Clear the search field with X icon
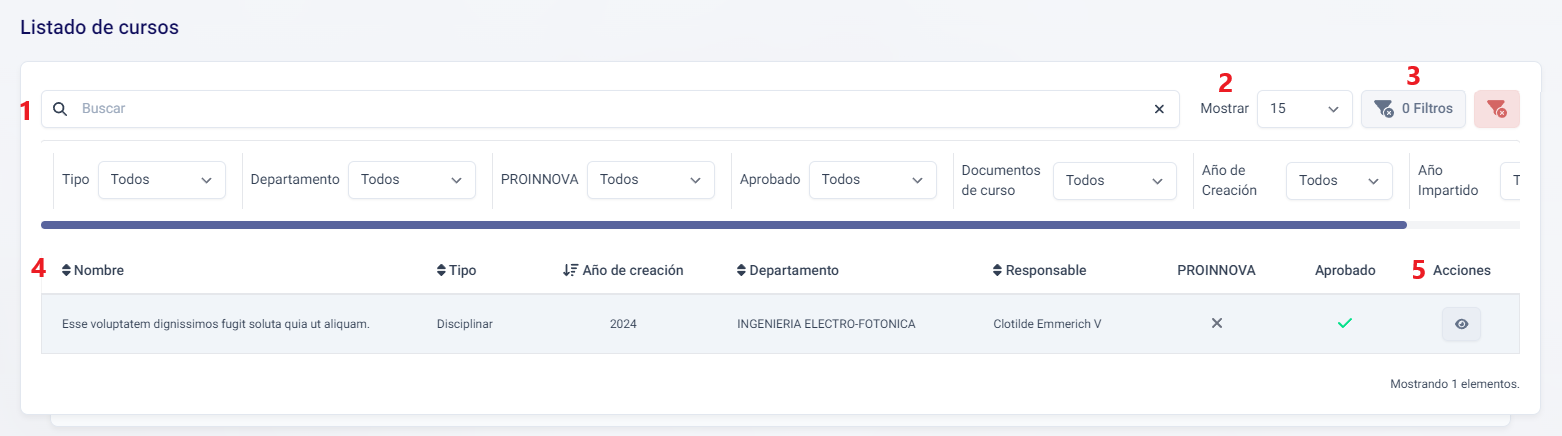Image resolution: width=1562 pixels, height=436 pixels. (x=1159, y=109)
